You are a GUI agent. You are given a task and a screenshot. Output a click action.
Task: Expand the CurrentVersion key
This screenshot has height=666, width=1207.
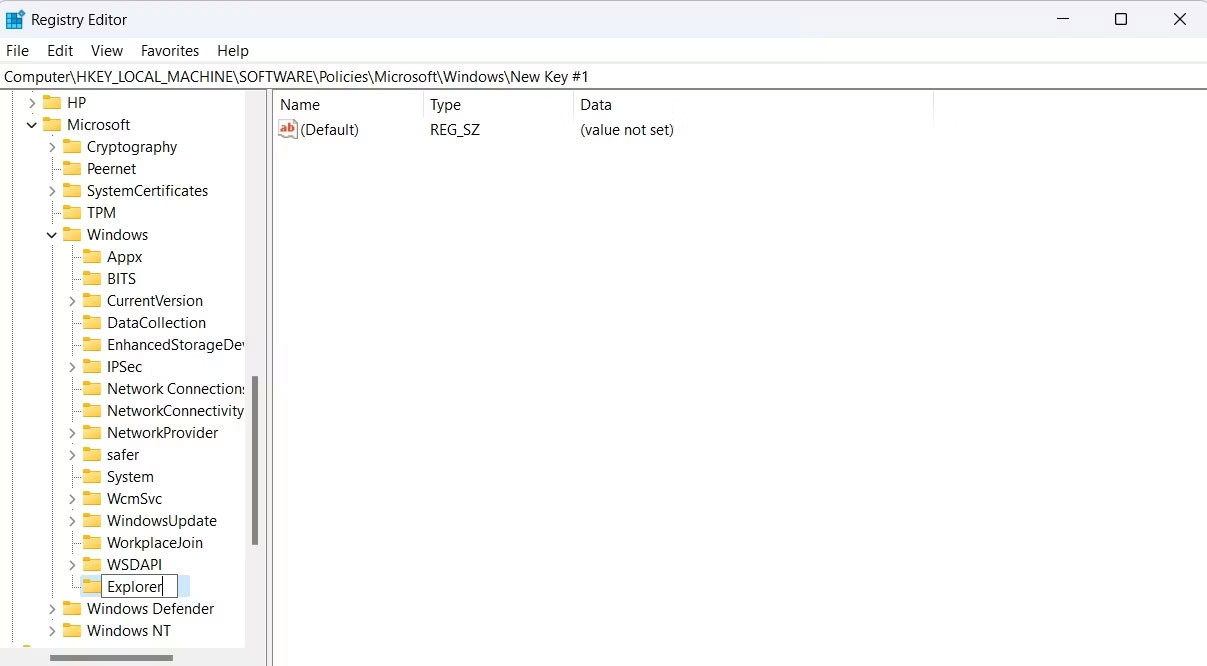(x=71, y=300)
